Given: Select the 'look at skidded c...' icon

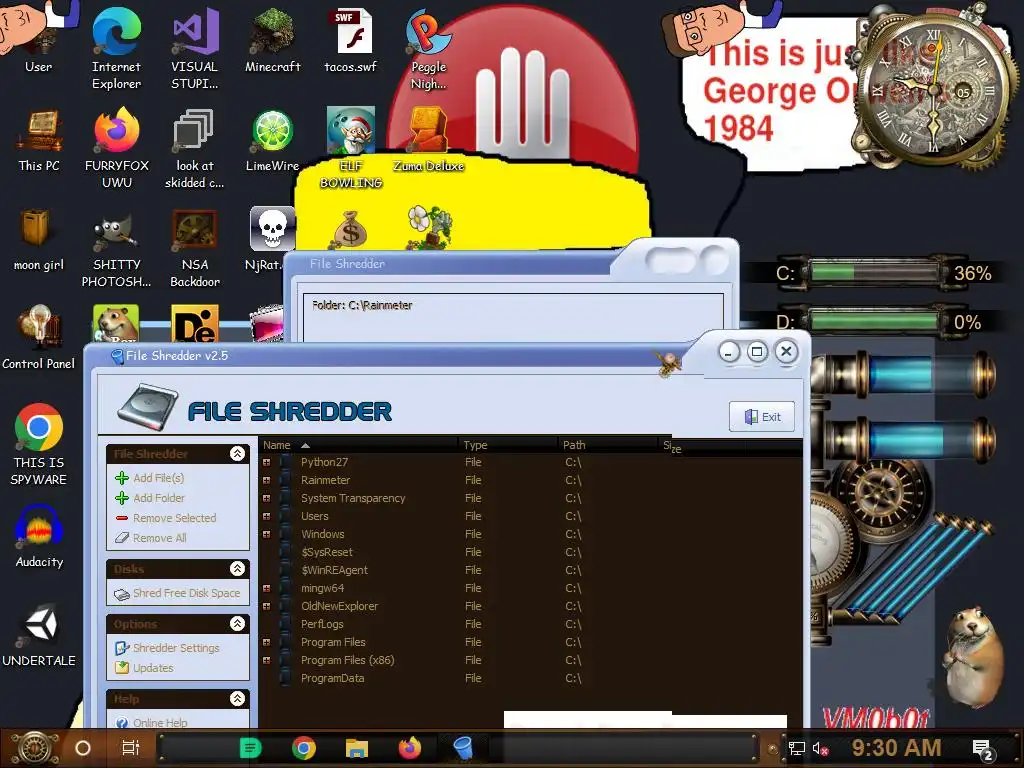Looking at the screenshot, I should [195, 148].
